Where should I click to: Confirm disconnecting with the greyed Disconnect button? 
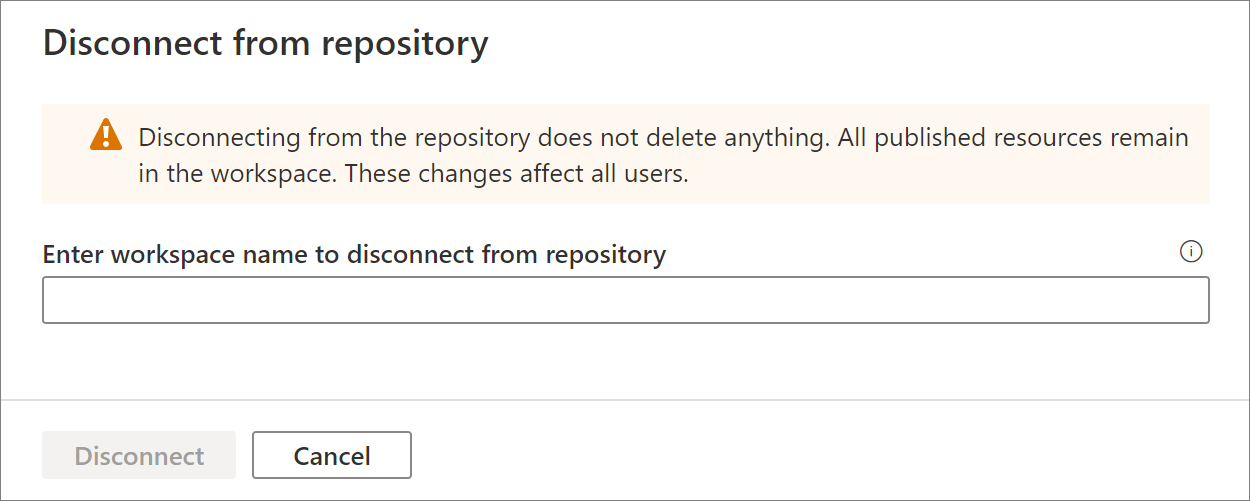(x=139, y=456)
